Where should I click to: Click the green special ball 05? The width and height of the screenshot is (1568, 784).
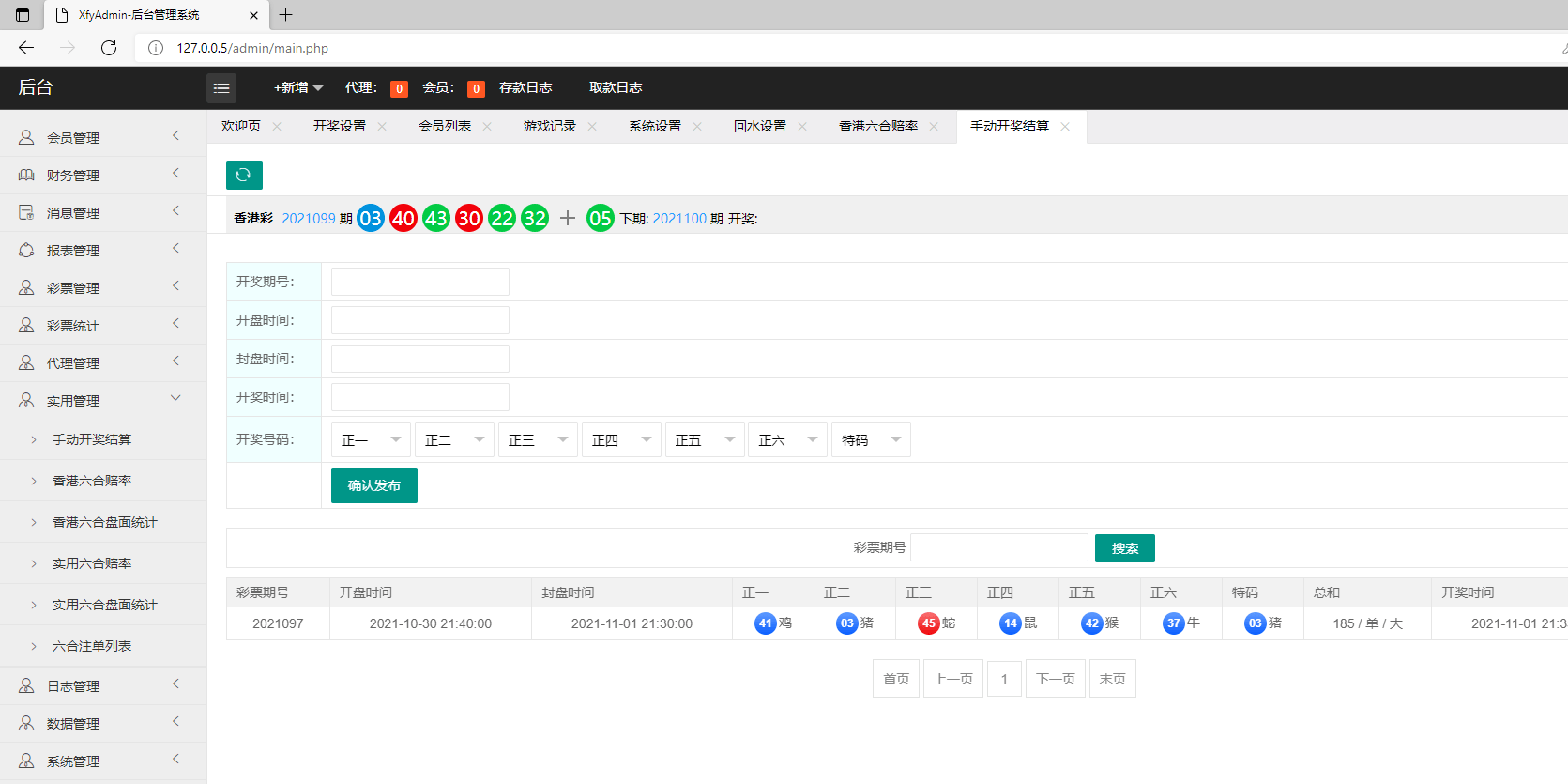coord(601,218)
